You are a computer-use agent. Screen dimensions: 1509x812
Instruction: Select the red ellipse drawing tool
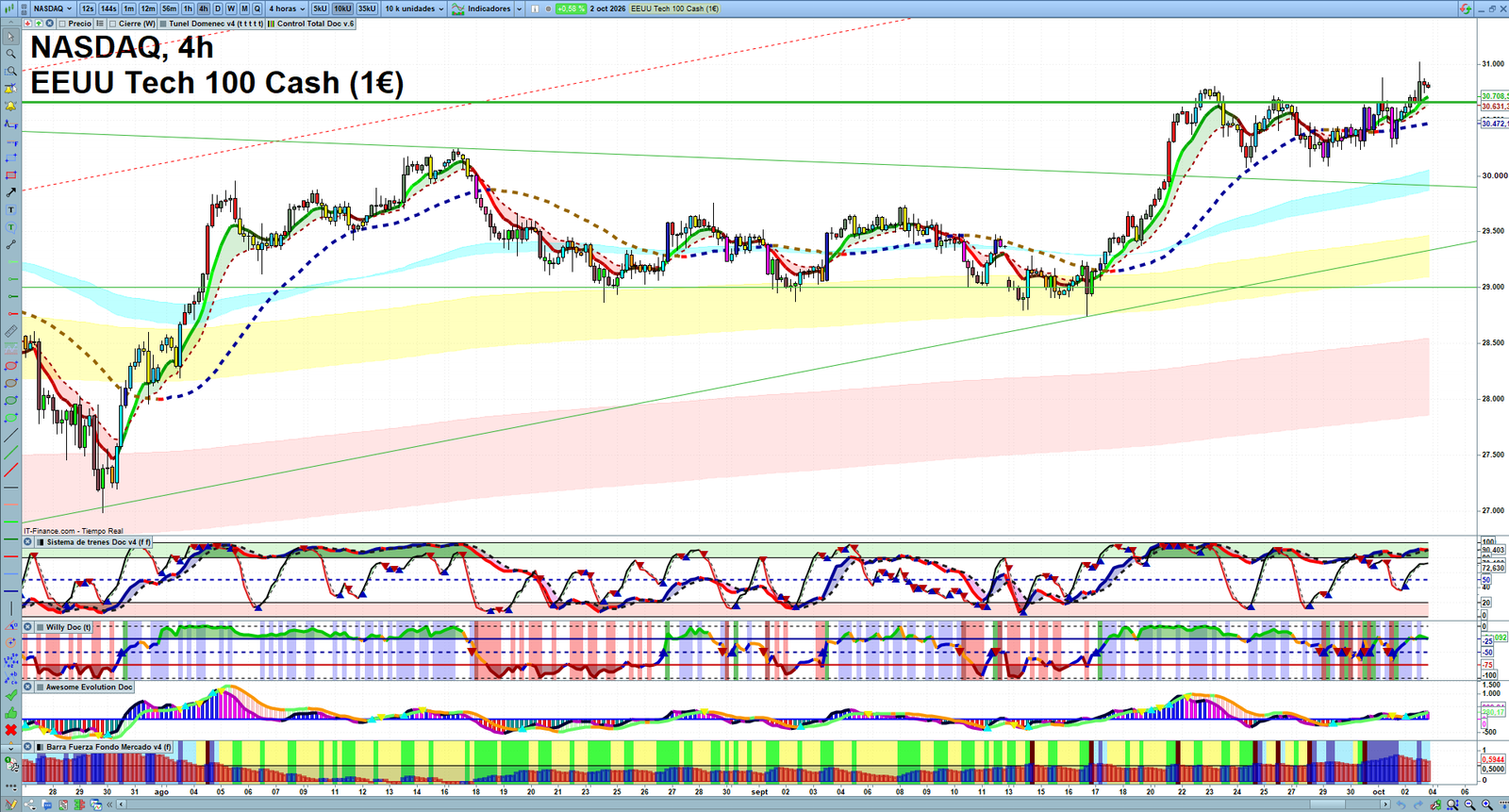pos(10,366)
